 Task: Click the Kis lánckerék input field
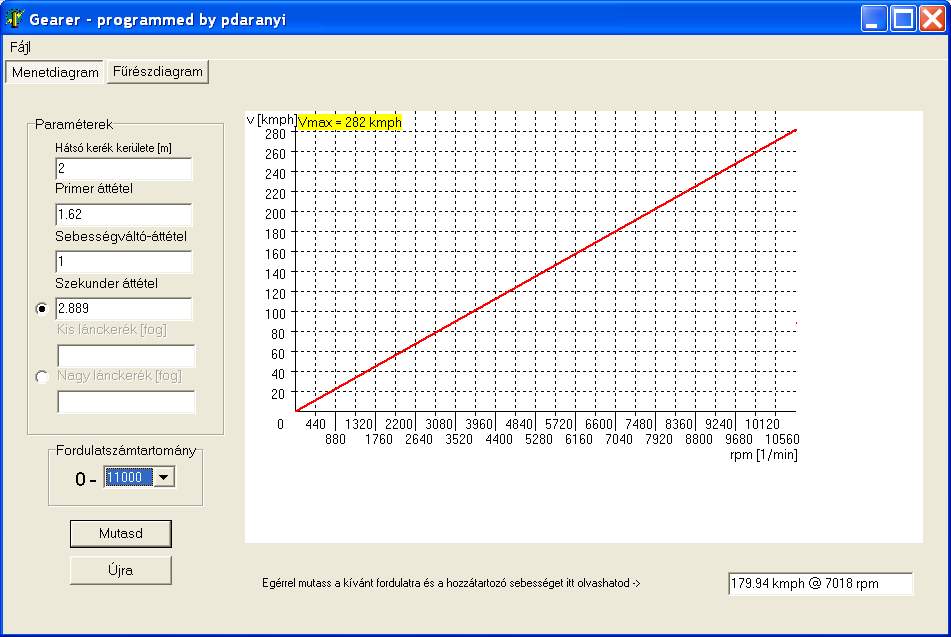pos(126,356)
